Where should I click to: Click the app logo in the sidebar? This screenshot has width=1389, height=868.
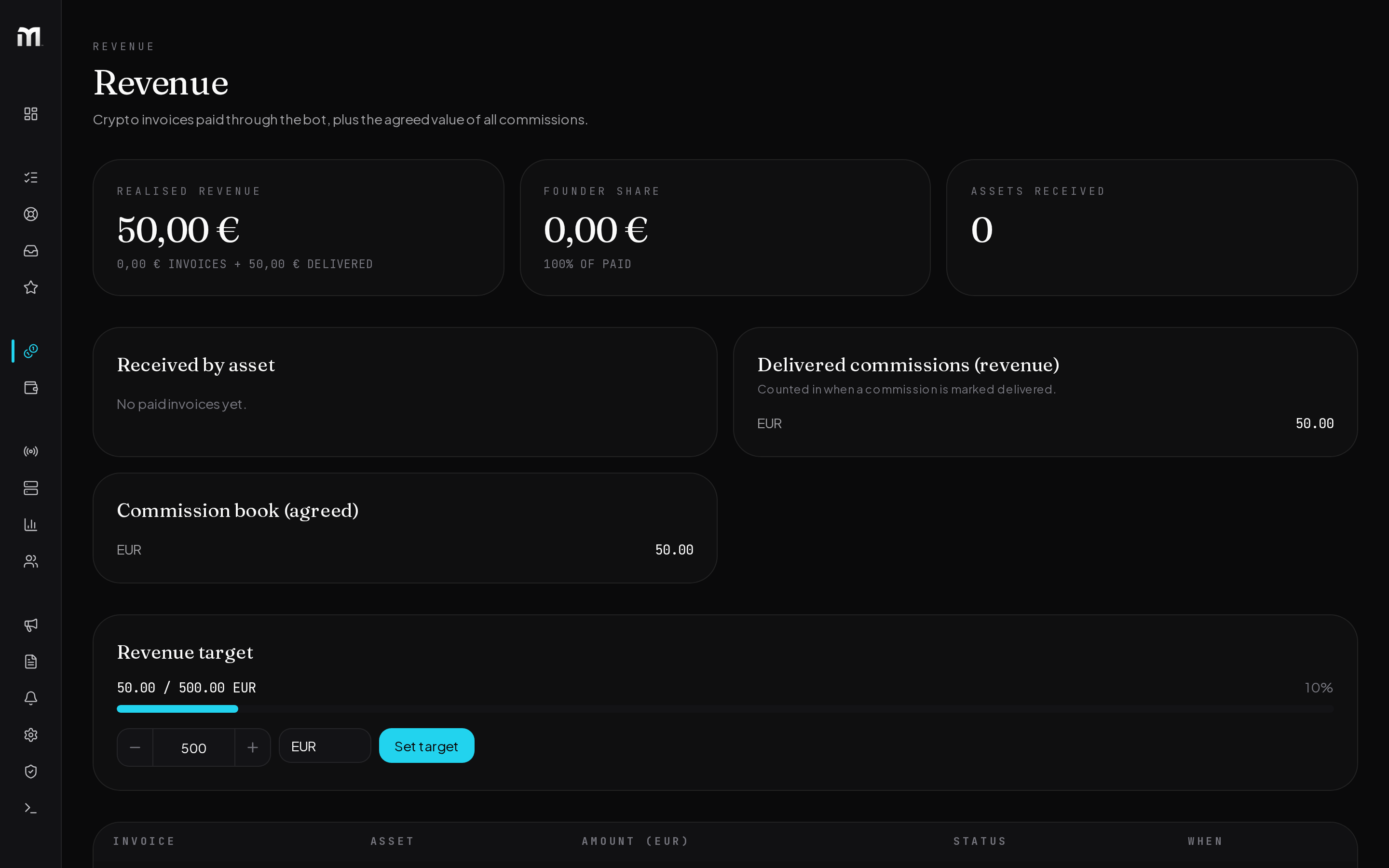(x=30, y=37)
